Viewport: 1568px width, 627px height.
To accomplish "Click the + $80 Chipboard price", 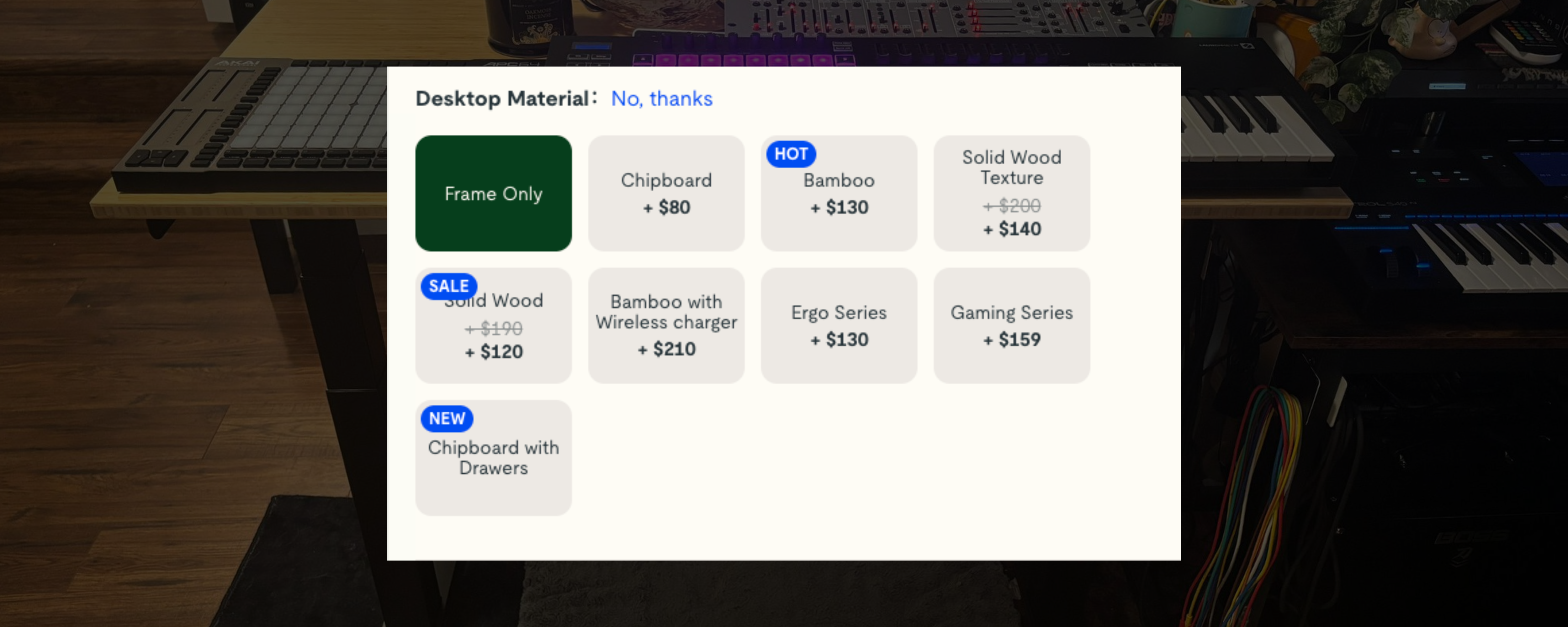I will pos(666,208).
